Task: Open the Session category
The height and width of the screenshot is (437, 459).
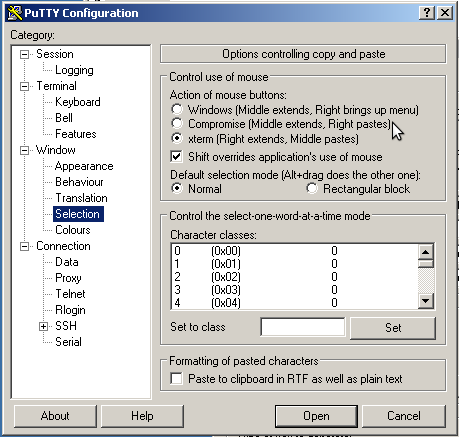Action: (x=55, y=54)
